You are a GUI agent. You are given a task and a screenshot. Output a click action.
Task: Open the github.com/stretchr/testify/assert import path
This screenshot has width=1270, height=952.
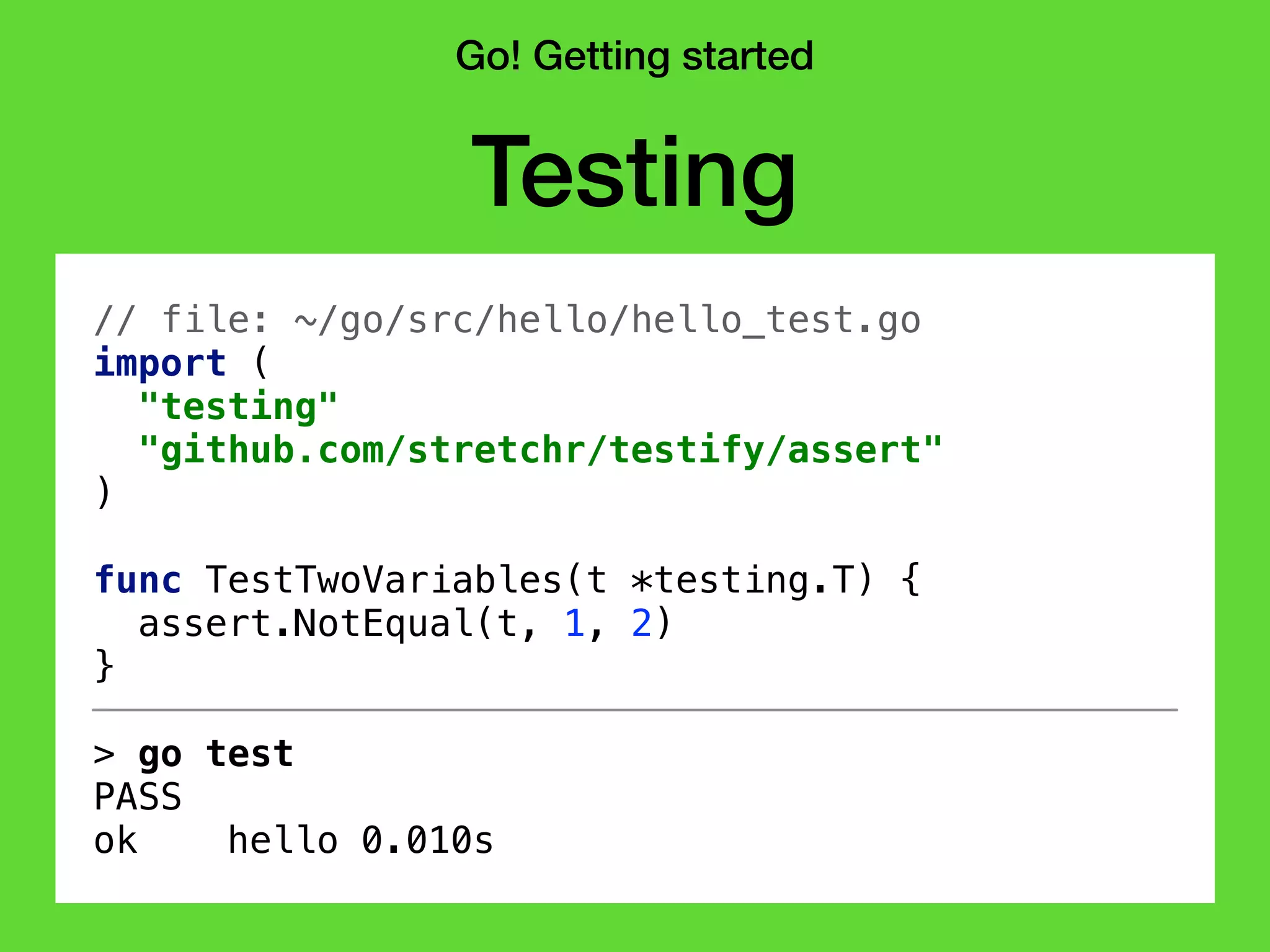pos(540,450)
